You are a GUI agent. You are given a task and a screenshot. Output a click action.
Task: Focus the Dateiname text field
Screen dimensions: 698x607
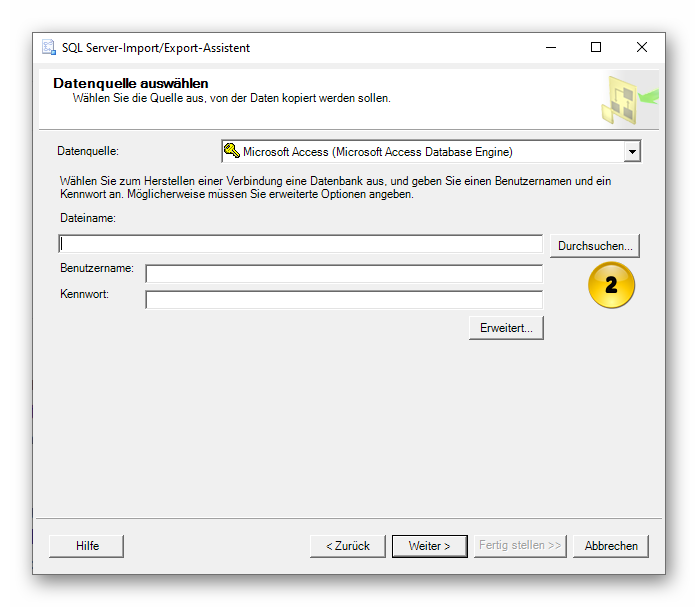tap(300, 244)
